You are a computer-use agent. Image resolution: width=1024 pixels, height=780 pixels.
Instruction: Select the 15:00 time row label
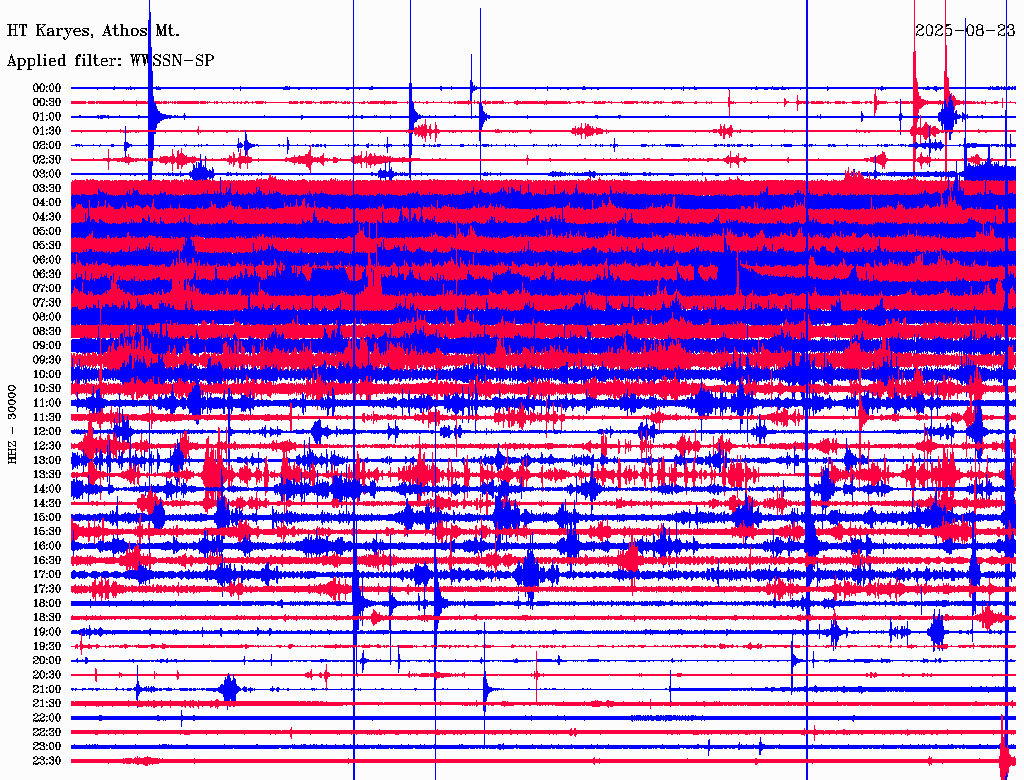click(x=47, y=517)
